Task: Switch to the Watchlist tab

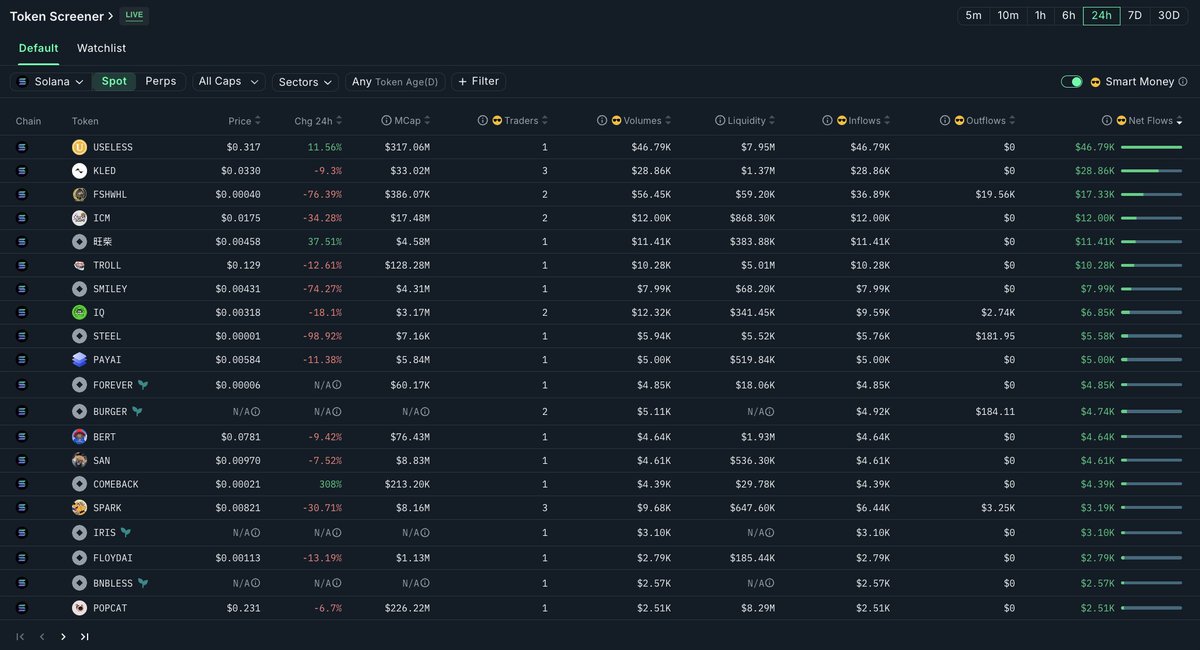Action: (x=101, y=48)
